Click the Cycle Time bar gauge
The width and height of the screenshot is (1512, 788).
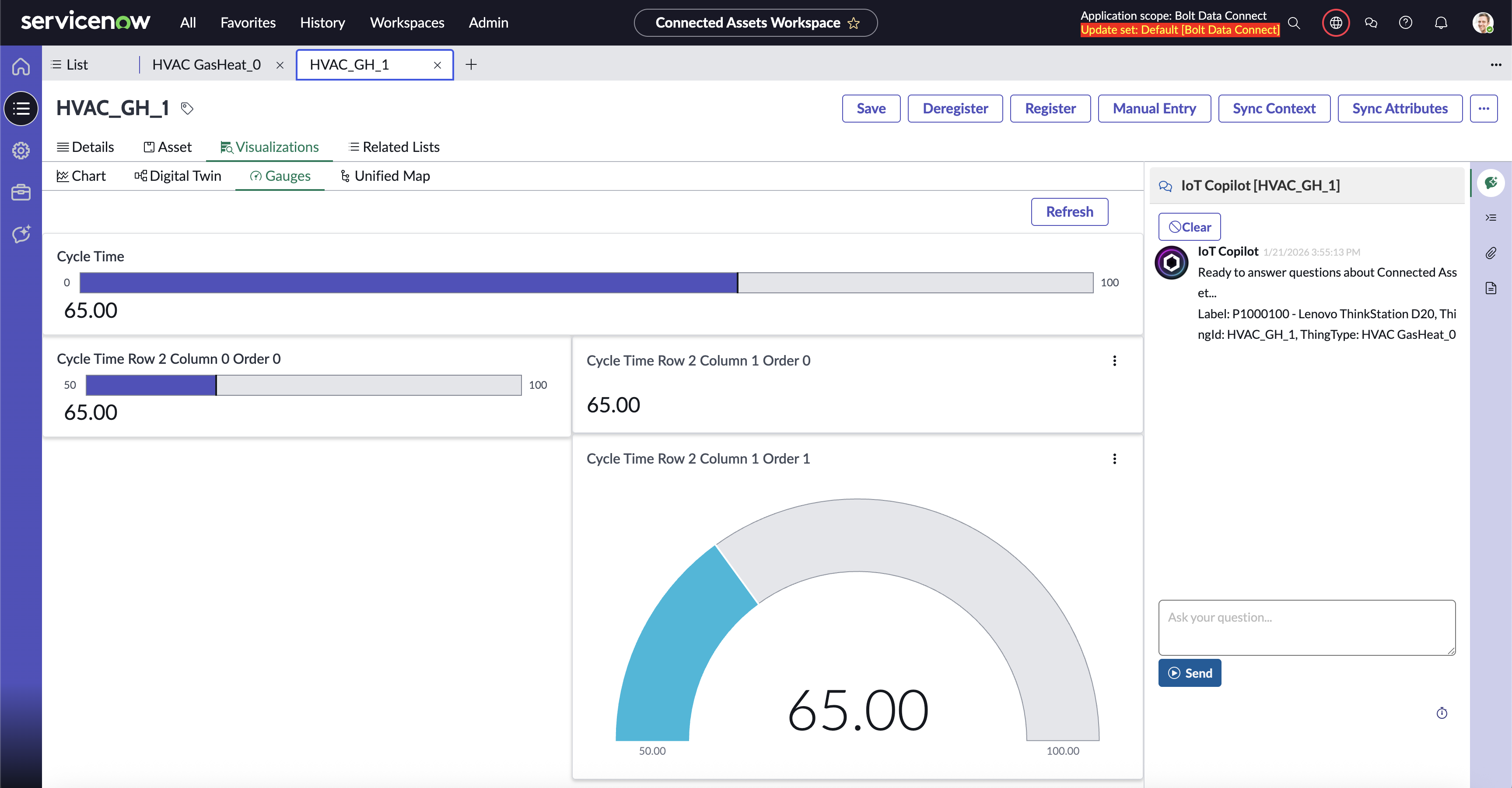[586, 283]
